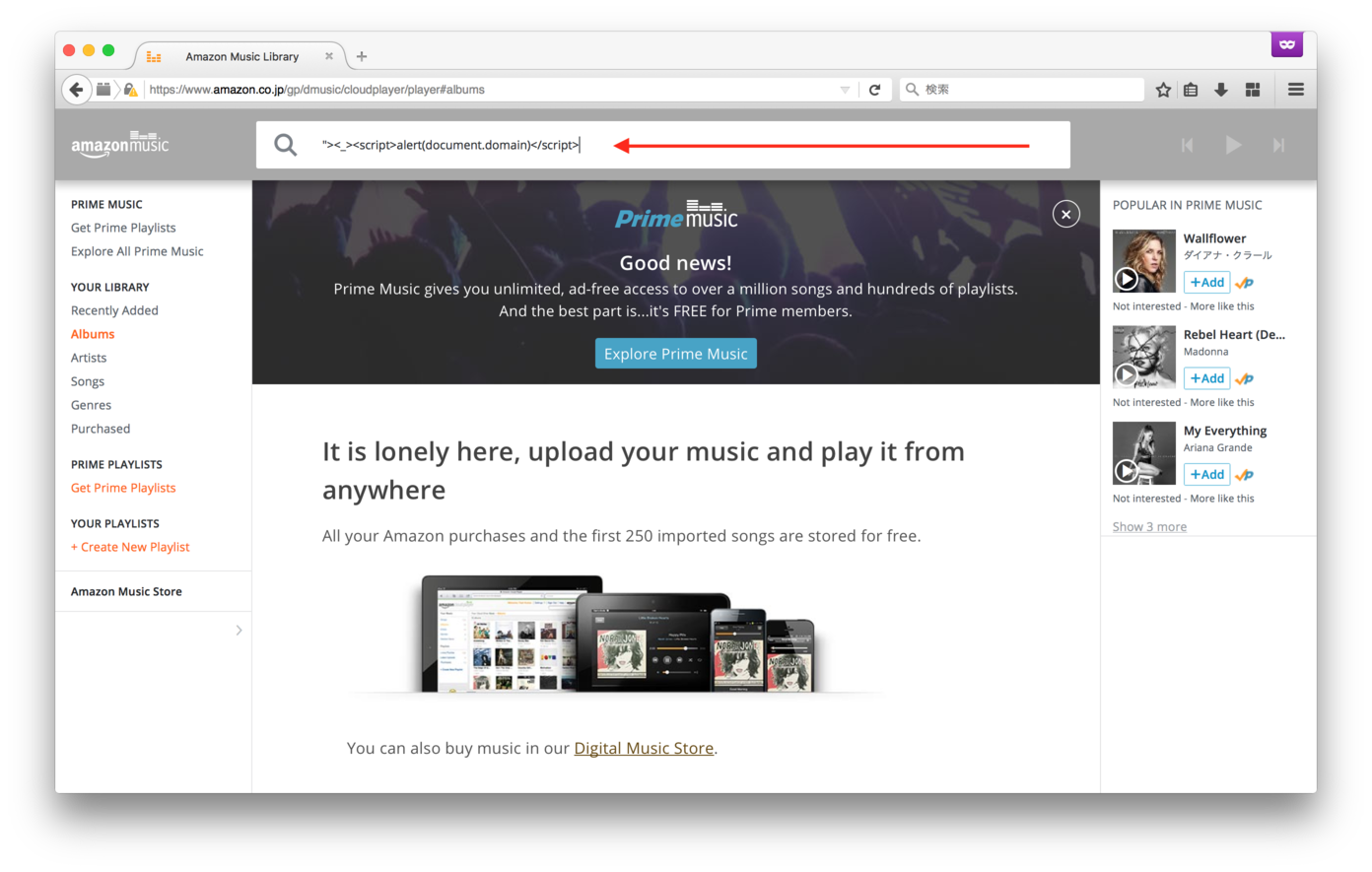Screen dimensions: 1372x872
Task: Click the browser search box
Action: point(1021,90)
